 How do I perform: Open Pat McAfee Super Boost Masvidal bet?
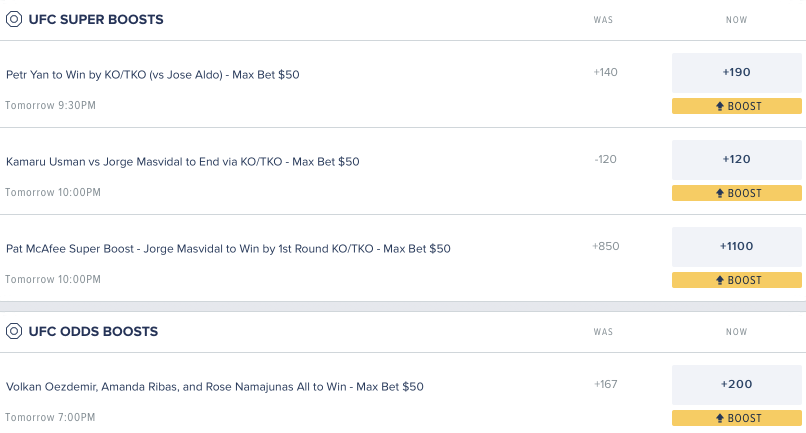coord(228,248)
